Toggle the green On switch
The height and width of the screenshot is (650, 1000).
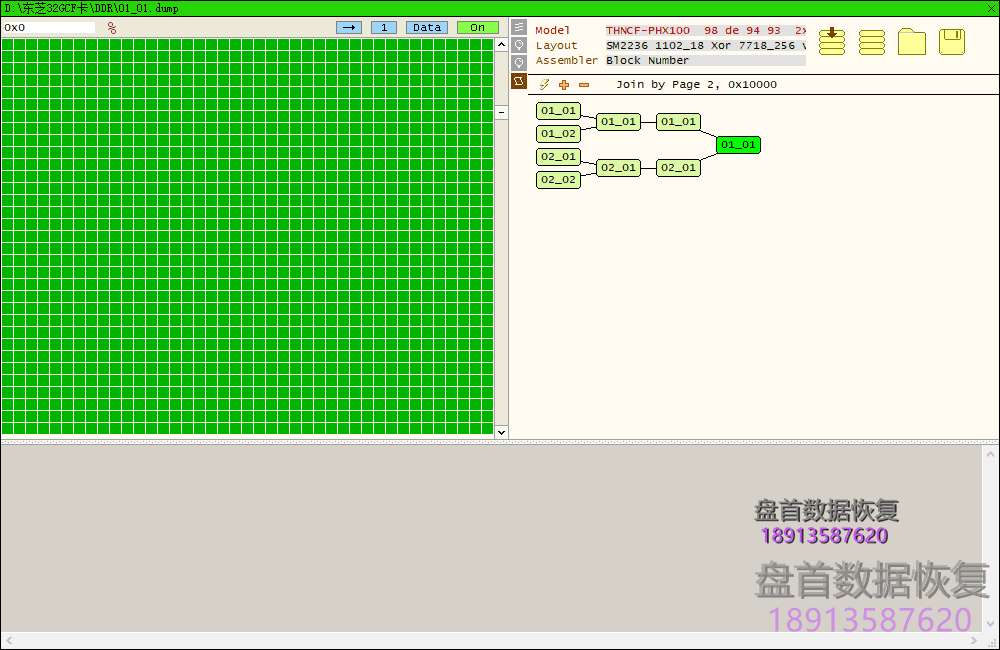478,27
